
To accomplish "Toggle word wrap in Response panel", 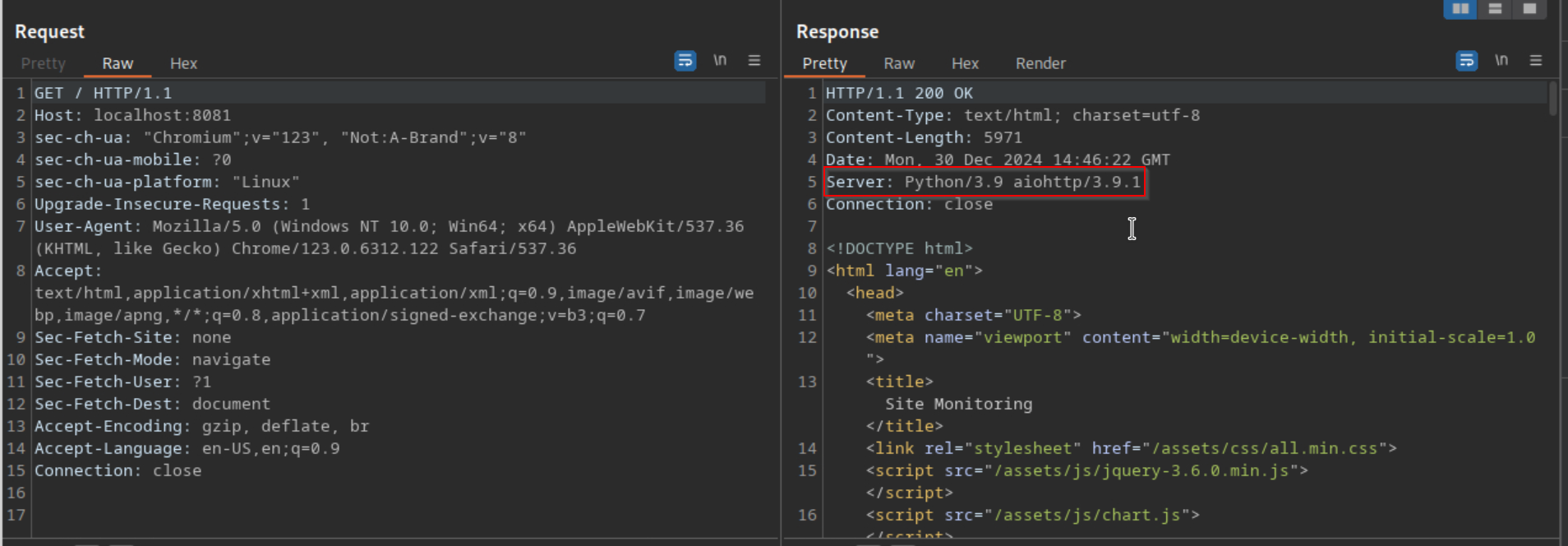I will pos(1466,61).
